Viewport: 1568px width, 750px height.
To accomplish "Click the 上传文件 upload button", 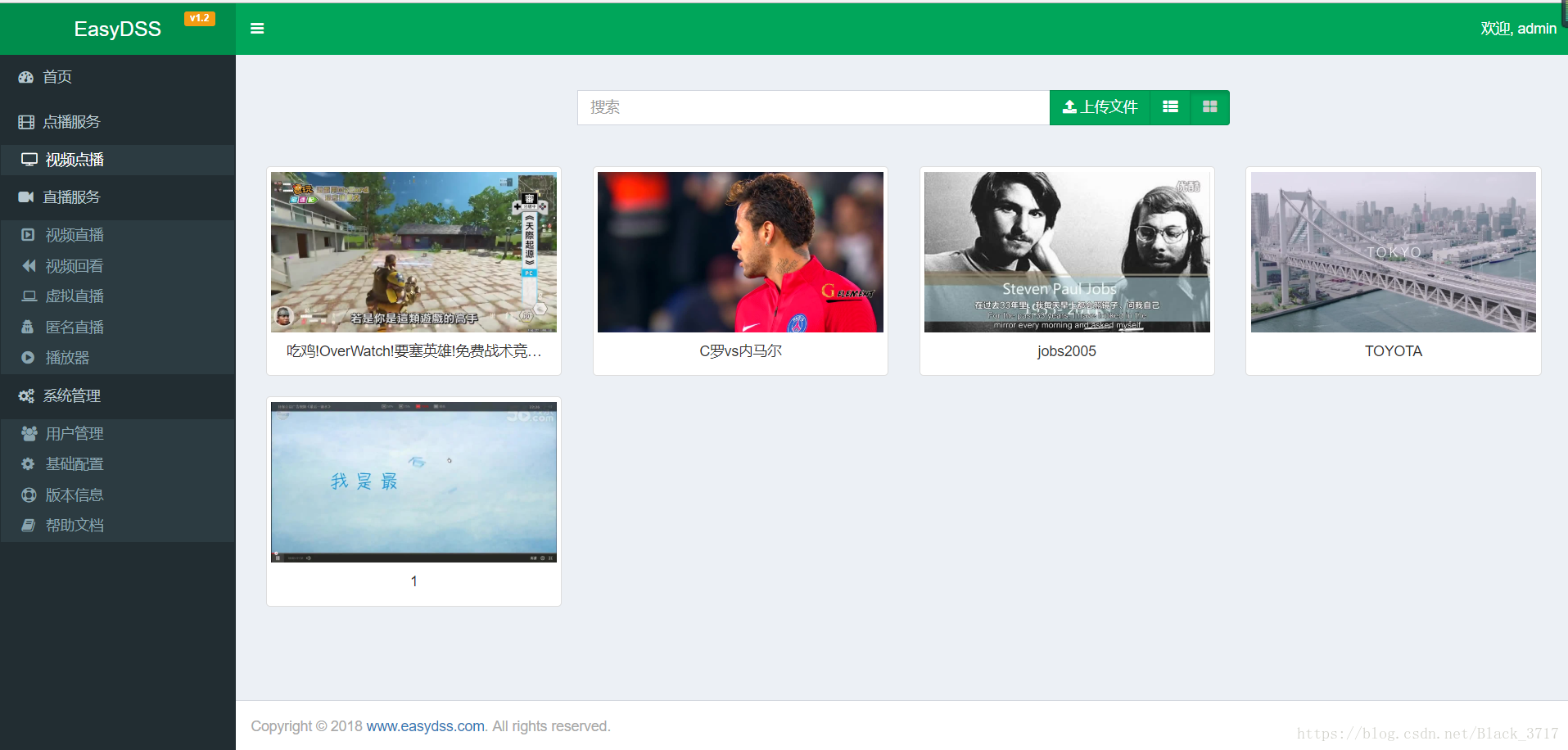I will [1100, 107].
